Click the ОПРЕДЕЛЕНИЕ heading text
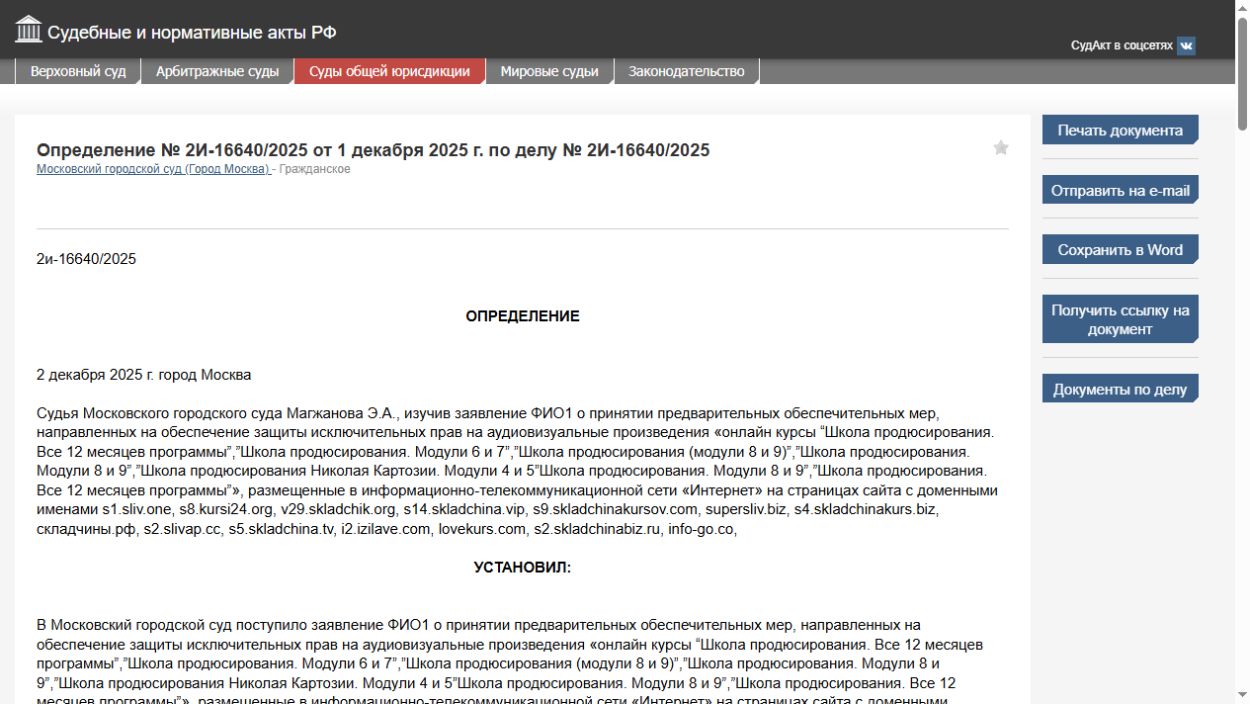 (522, 316)
